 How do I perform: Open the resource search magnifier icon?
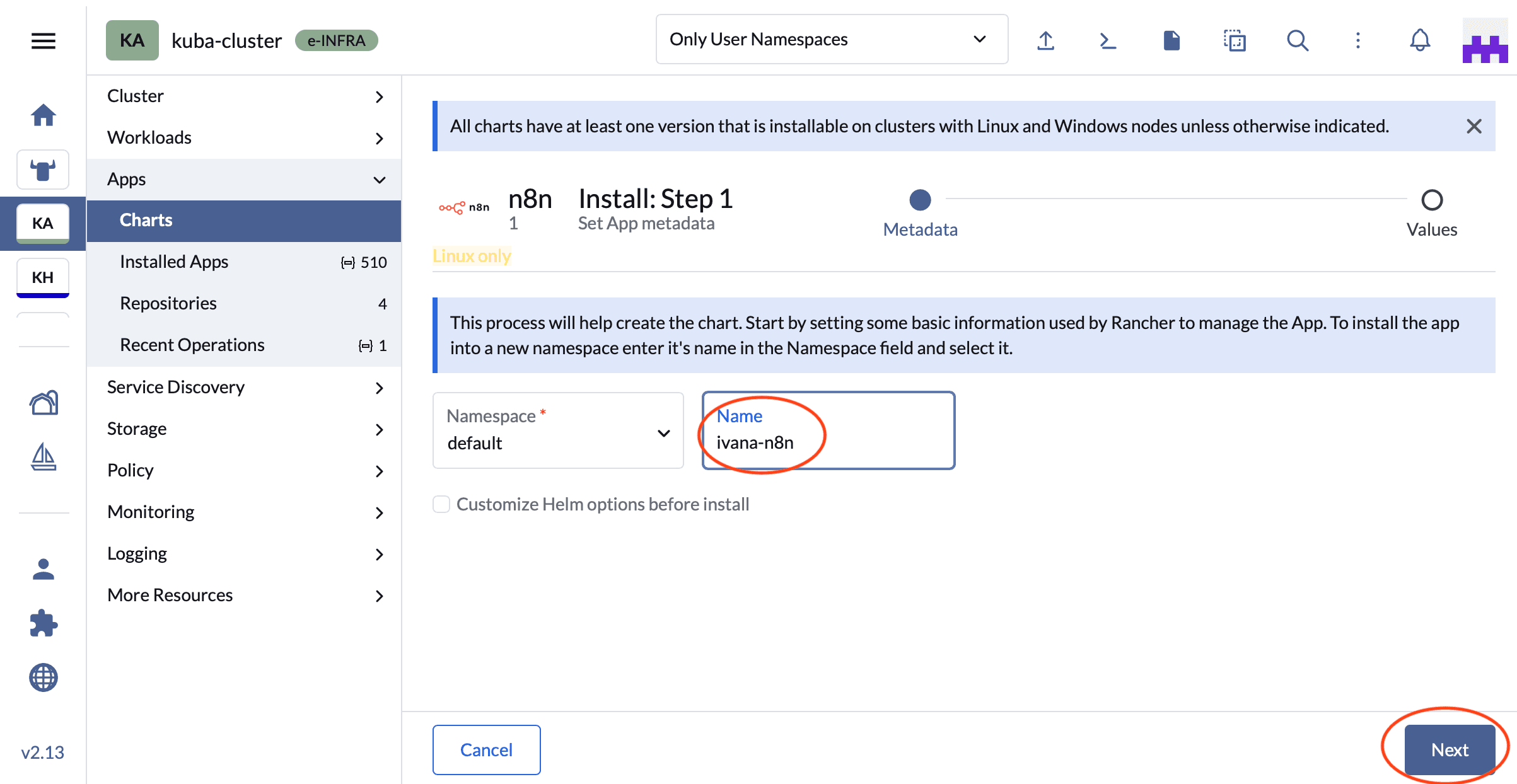pyautogui.click(x=1297, y=41)
